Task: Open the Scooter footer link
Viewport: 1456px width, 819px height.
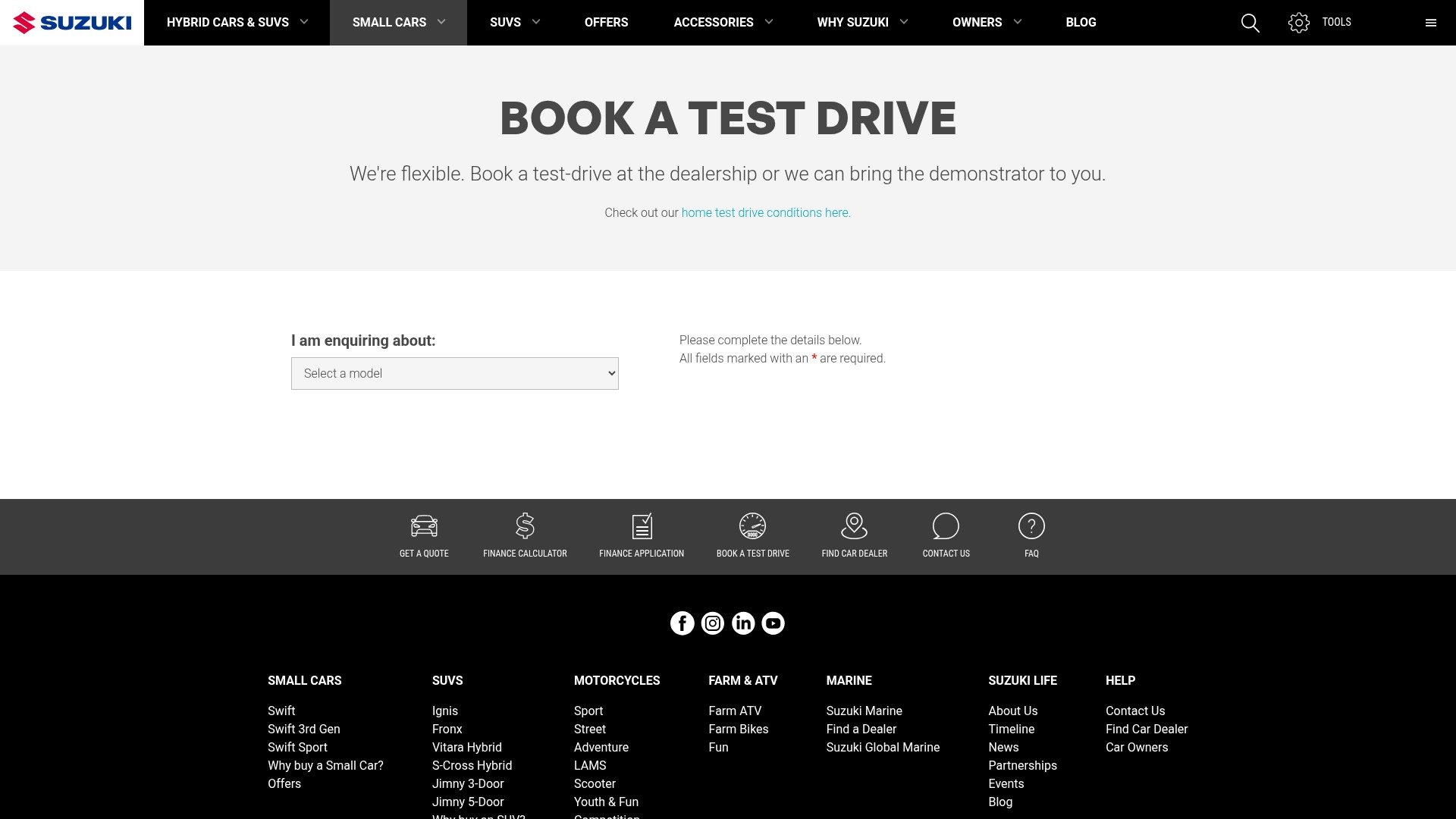Action: [595, 784]
